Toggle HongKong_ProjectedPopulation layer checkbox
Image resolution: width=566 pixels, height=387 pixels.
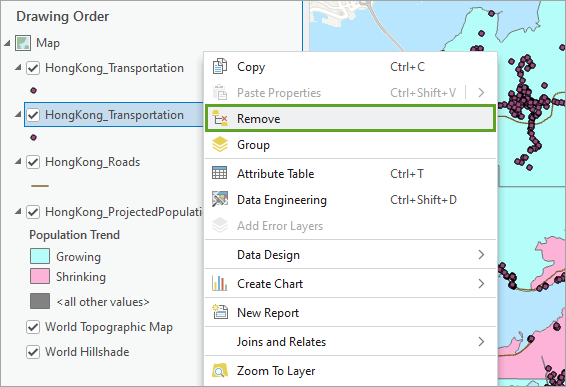pos(33,212)
